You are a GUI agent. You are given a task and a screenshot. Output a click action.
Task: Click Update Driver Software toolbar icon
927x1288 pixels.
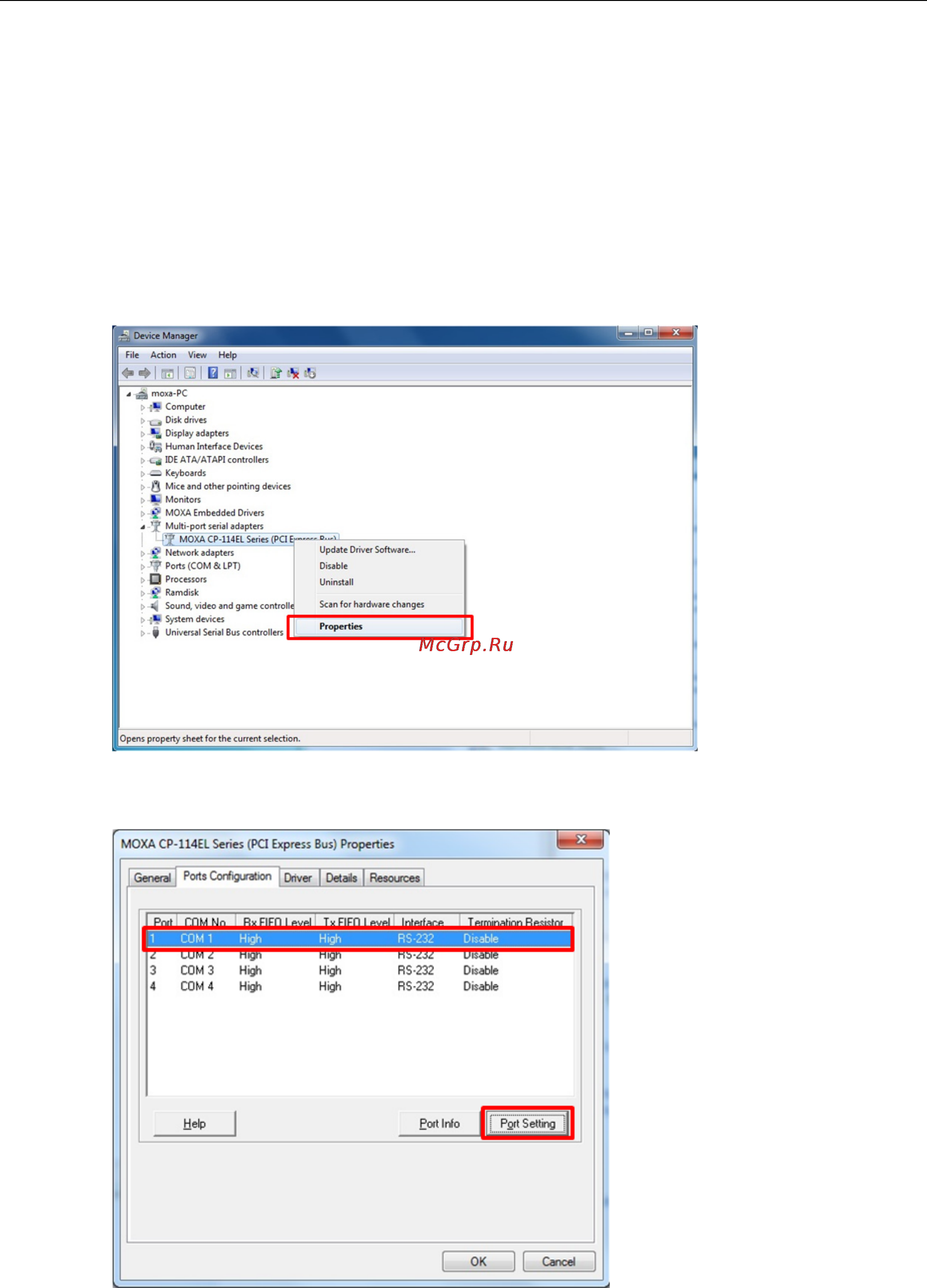coord(276,373)
